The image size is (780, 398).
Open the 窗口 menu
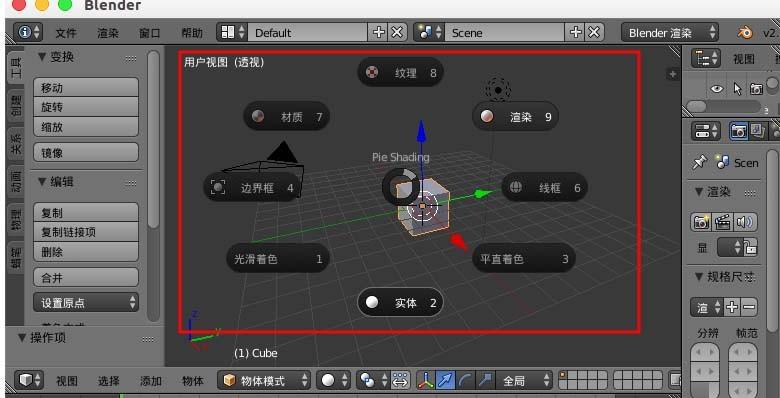(x=149, y=33)
